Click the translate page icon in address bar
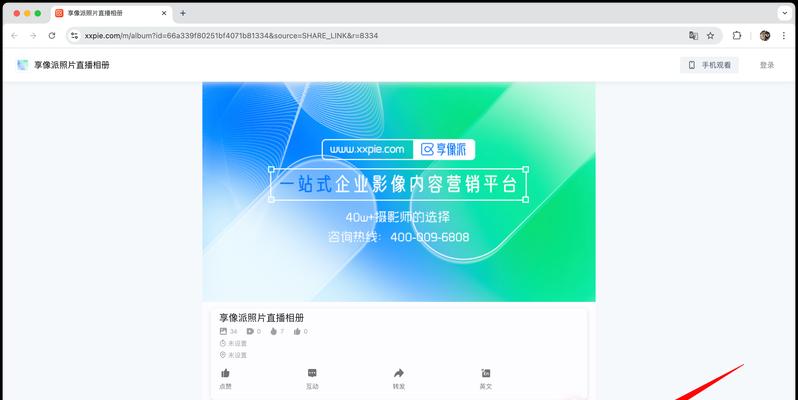798x400 pixels. click(x=693, y=36)
